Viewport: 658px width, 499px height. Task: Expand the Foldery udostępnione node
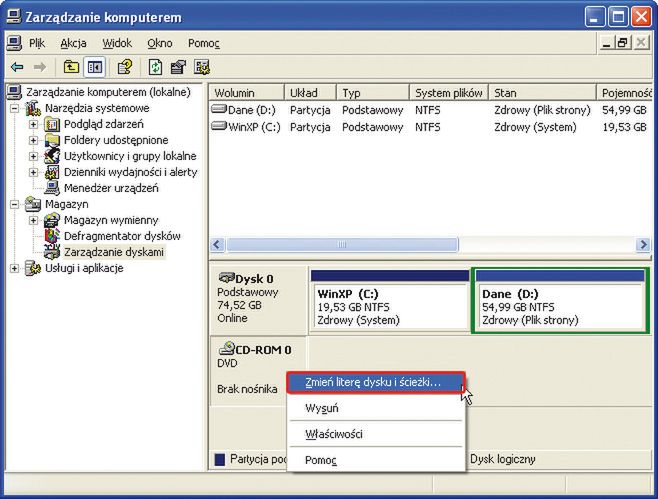pos(33,140)
